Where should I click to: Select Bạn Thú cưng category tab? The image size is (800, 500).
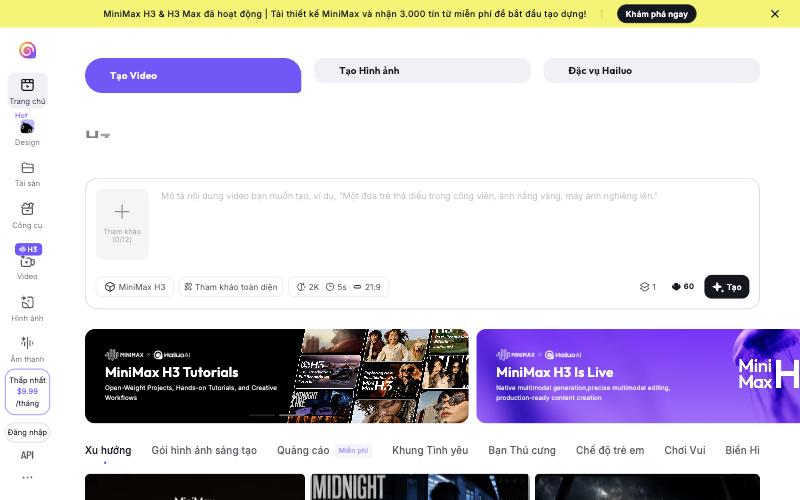(x=522, y=451)
